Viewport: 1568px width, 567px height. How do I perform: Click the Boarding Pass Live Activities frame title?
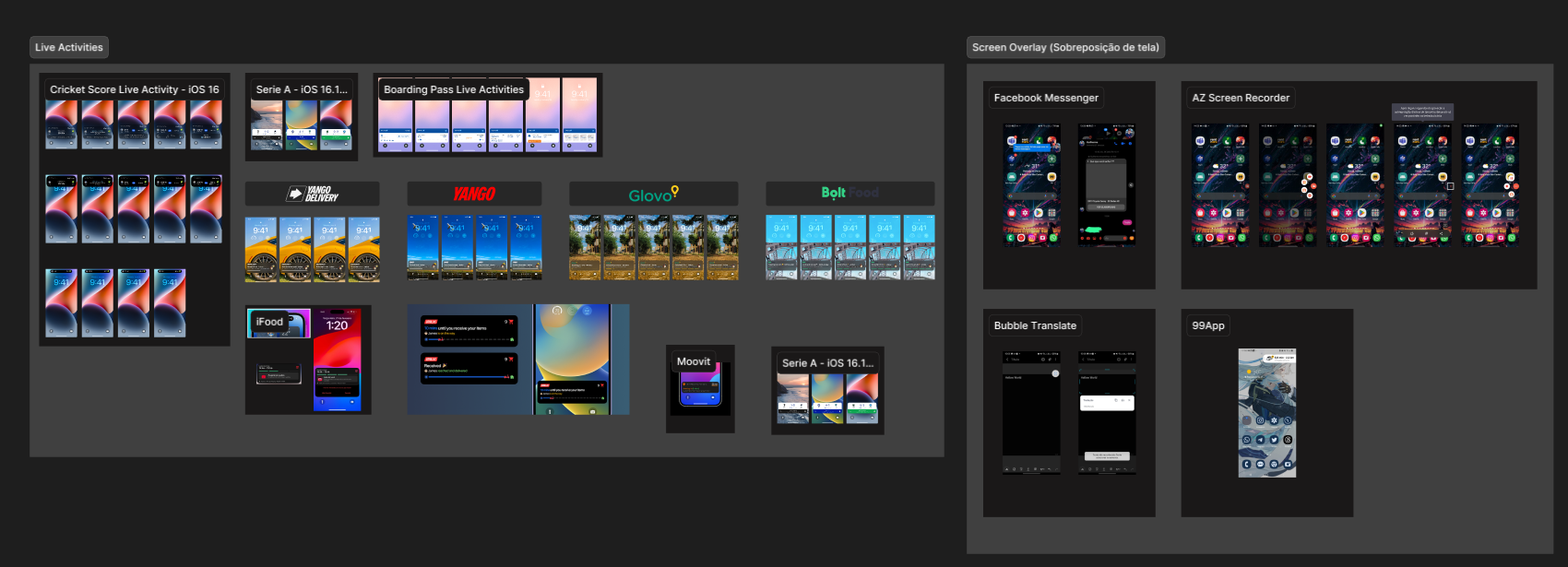[x=454, y=89]
